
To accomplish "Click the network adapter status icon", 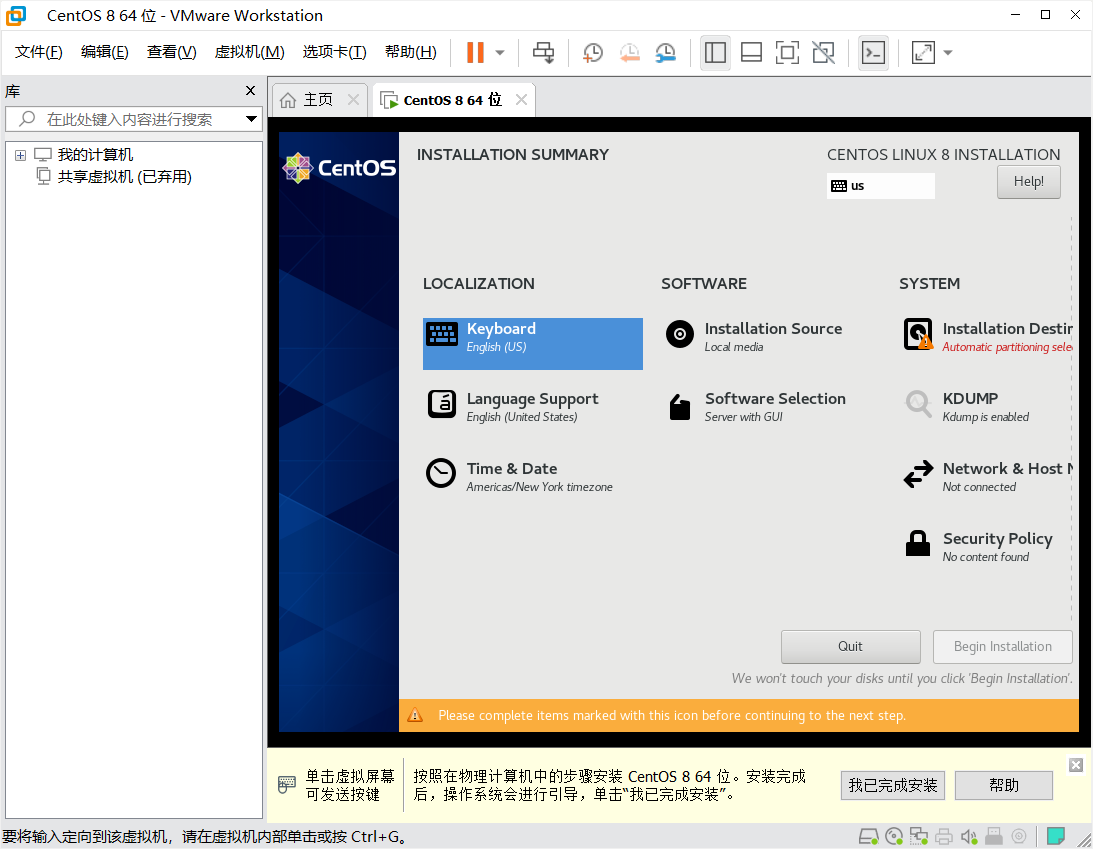I will (919, 836).
